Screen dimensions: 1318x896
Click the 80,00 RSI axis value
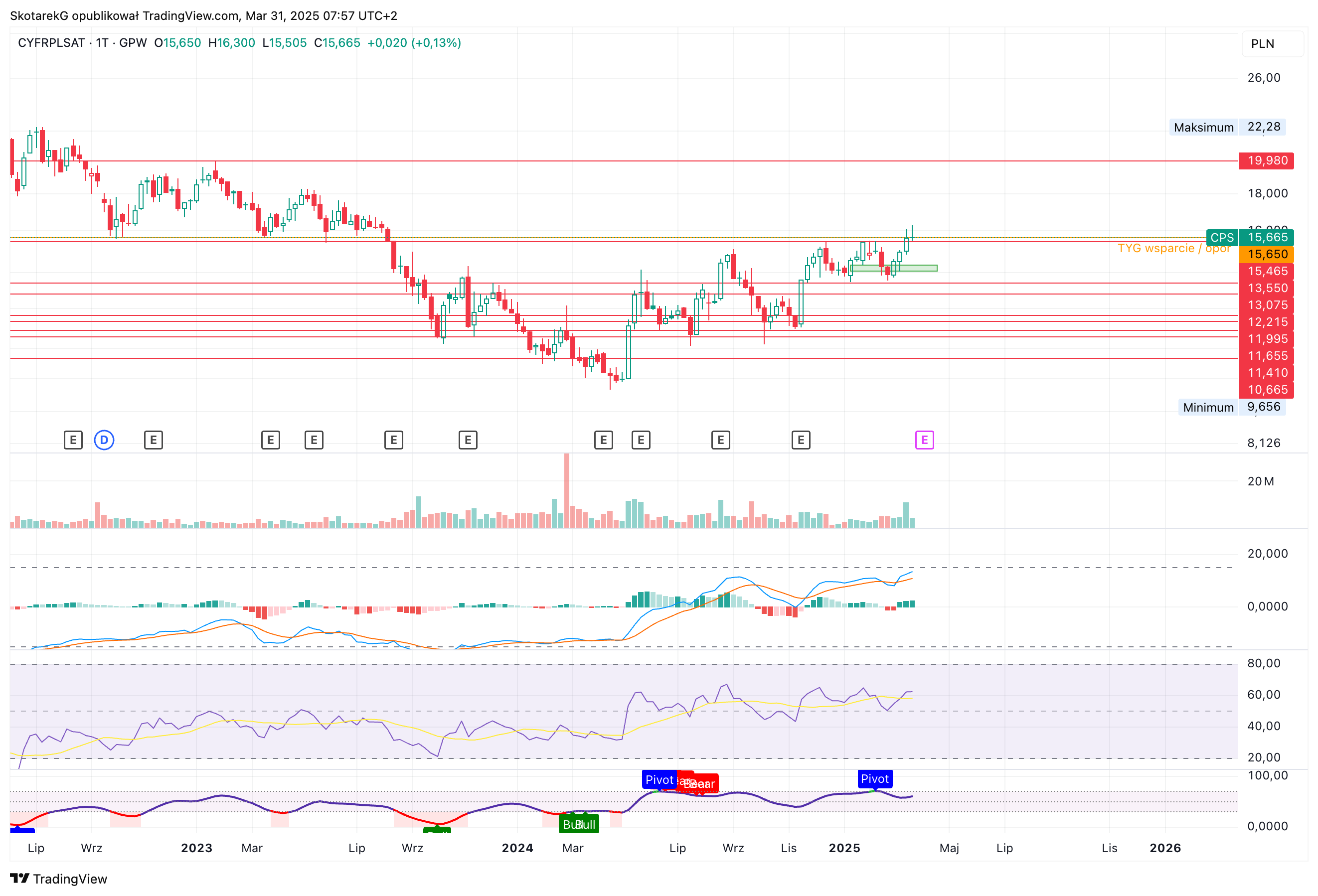point(1264,663)
